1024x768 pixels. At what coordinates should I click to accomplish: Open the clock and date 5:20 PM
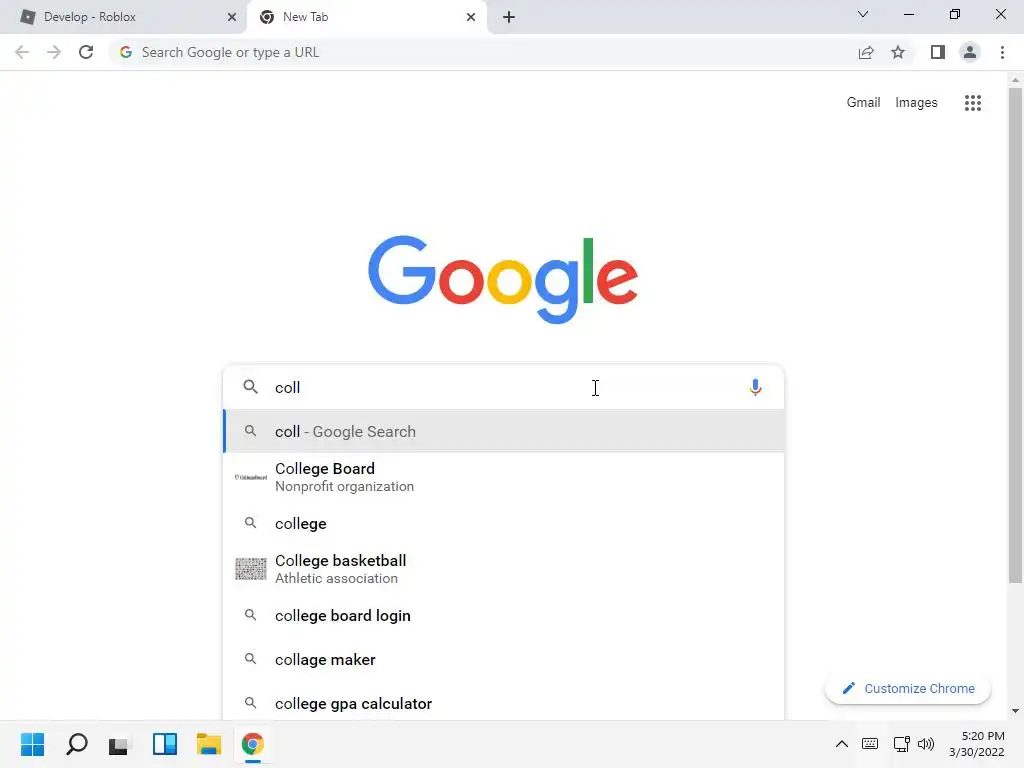(976, 744)
